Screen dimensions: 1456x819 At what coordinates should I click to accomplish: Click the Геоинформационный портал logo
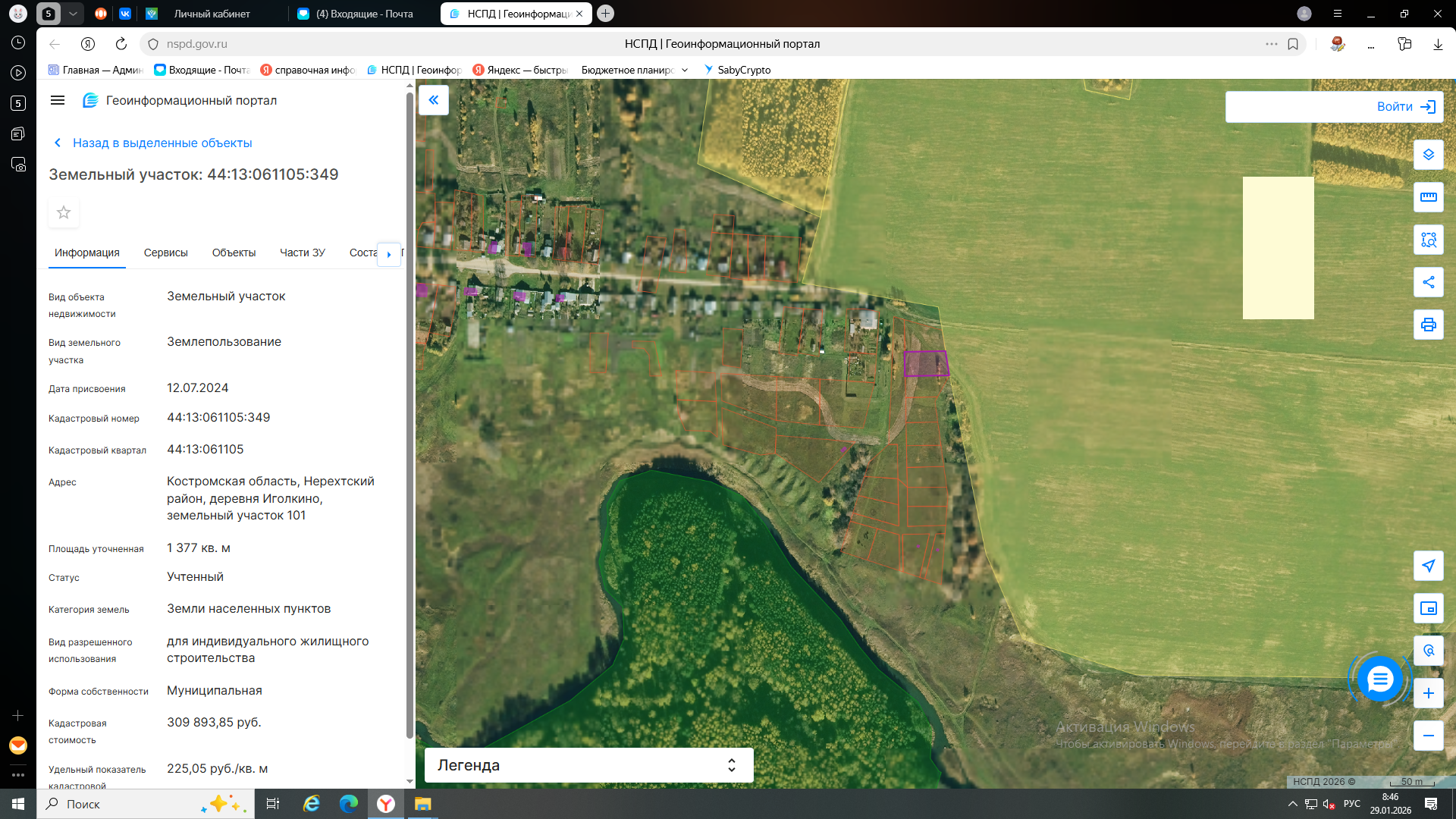(x=180, y=100)
